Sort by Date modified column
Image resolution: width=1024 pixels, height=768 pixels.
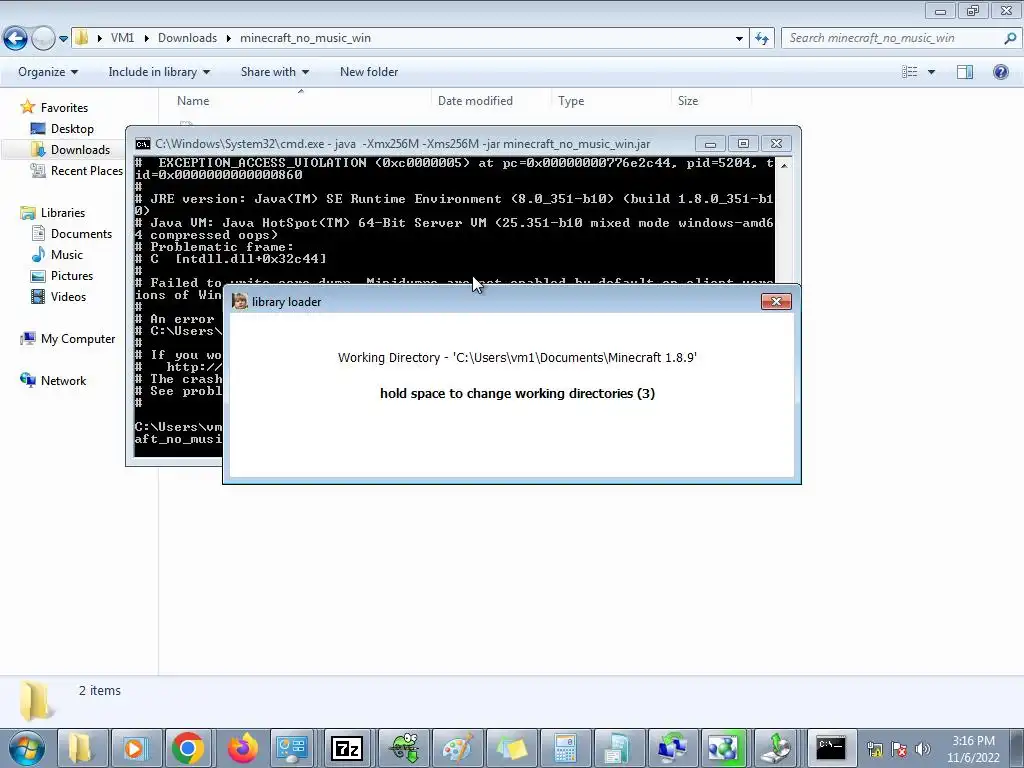click(475, 101)
